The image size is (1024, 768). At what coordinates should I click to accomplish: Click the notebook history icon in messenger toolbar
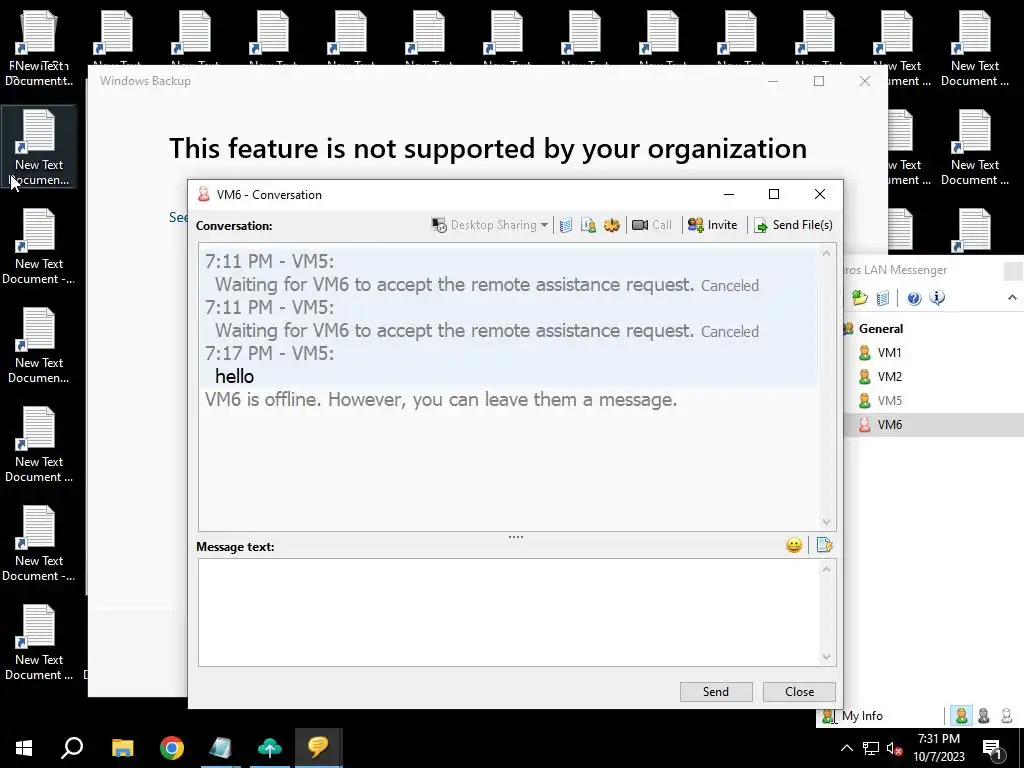(882, 298)
